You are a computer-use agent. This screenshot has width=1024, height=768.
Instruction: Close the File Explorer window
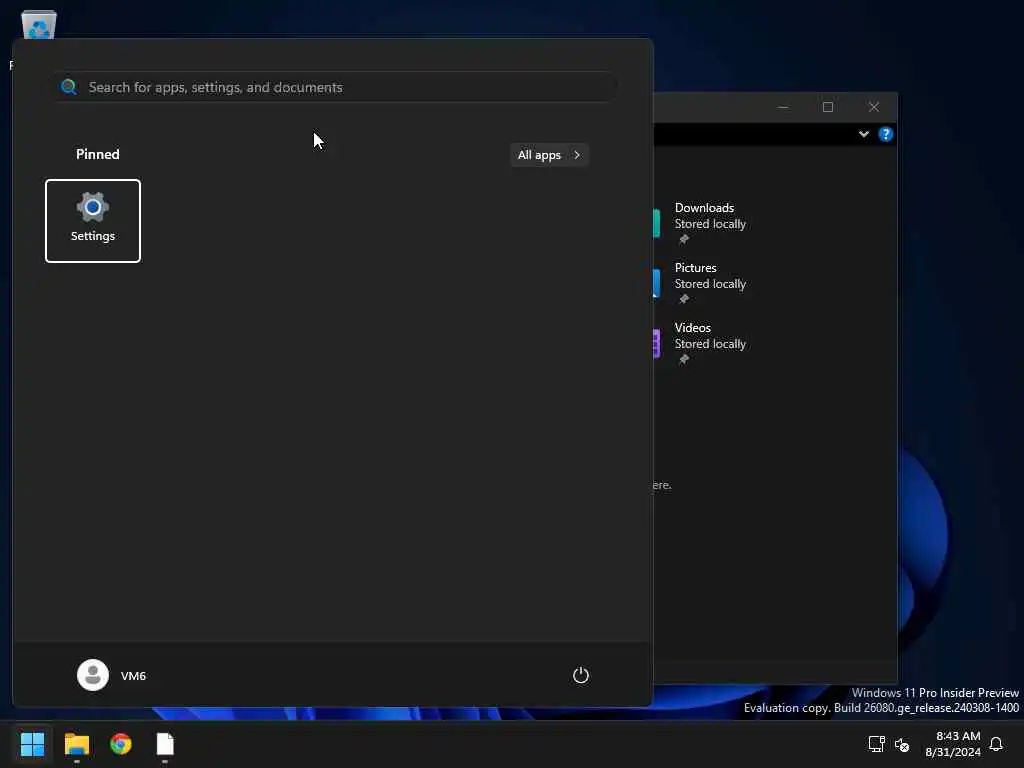(x=874, y=107)
